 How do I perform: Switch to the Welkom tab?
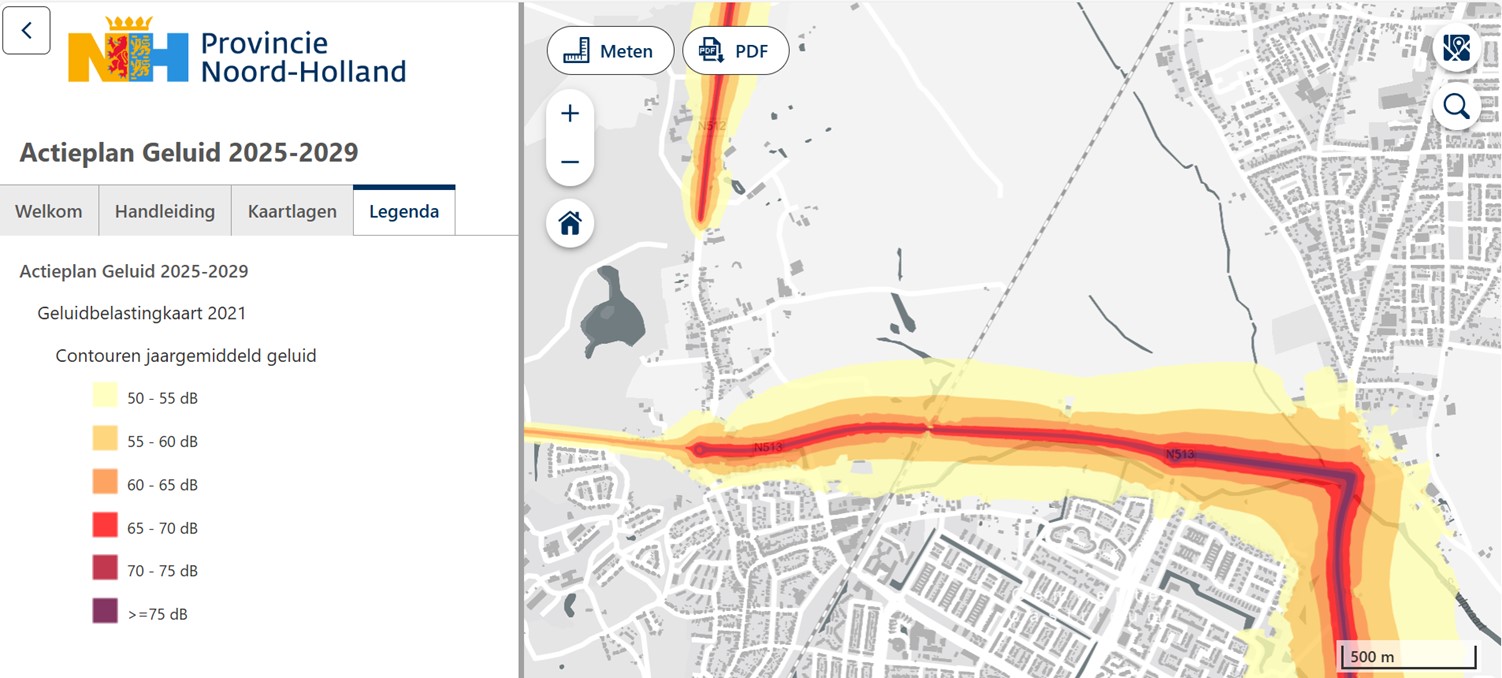click(49, 211)
